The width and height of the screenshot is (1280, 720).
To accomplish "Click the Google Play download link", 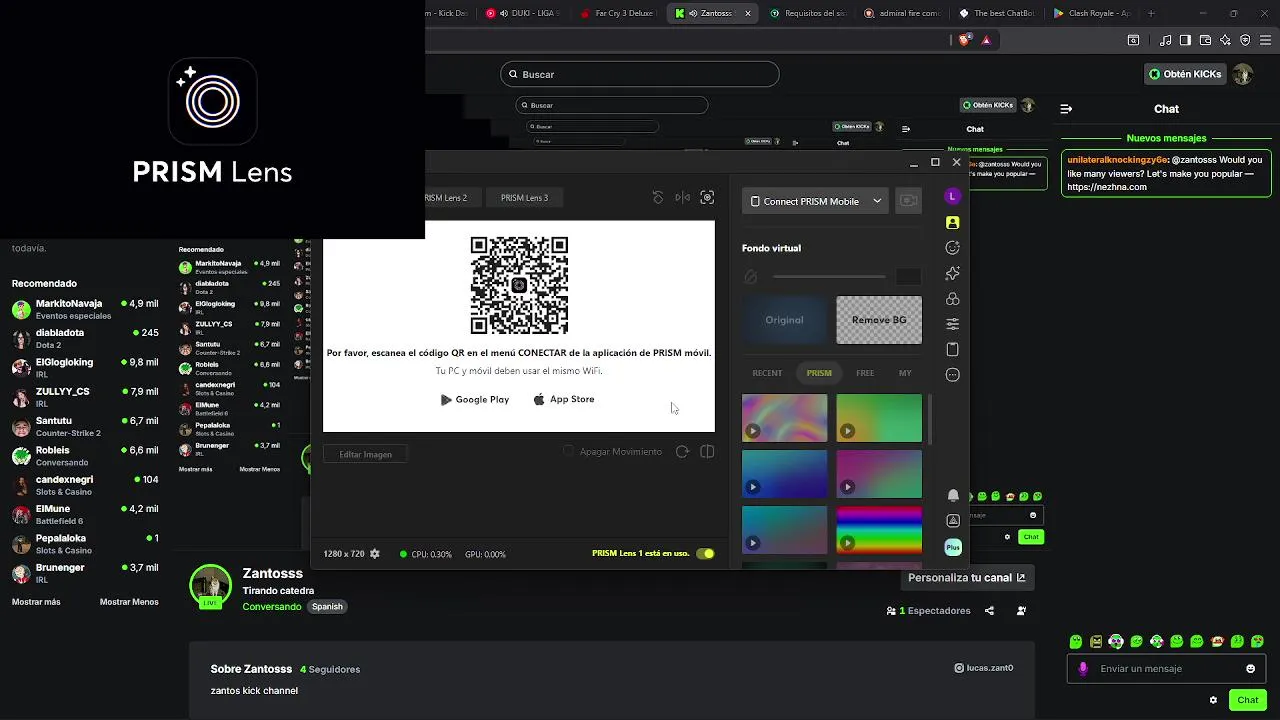I will point(475,400).
